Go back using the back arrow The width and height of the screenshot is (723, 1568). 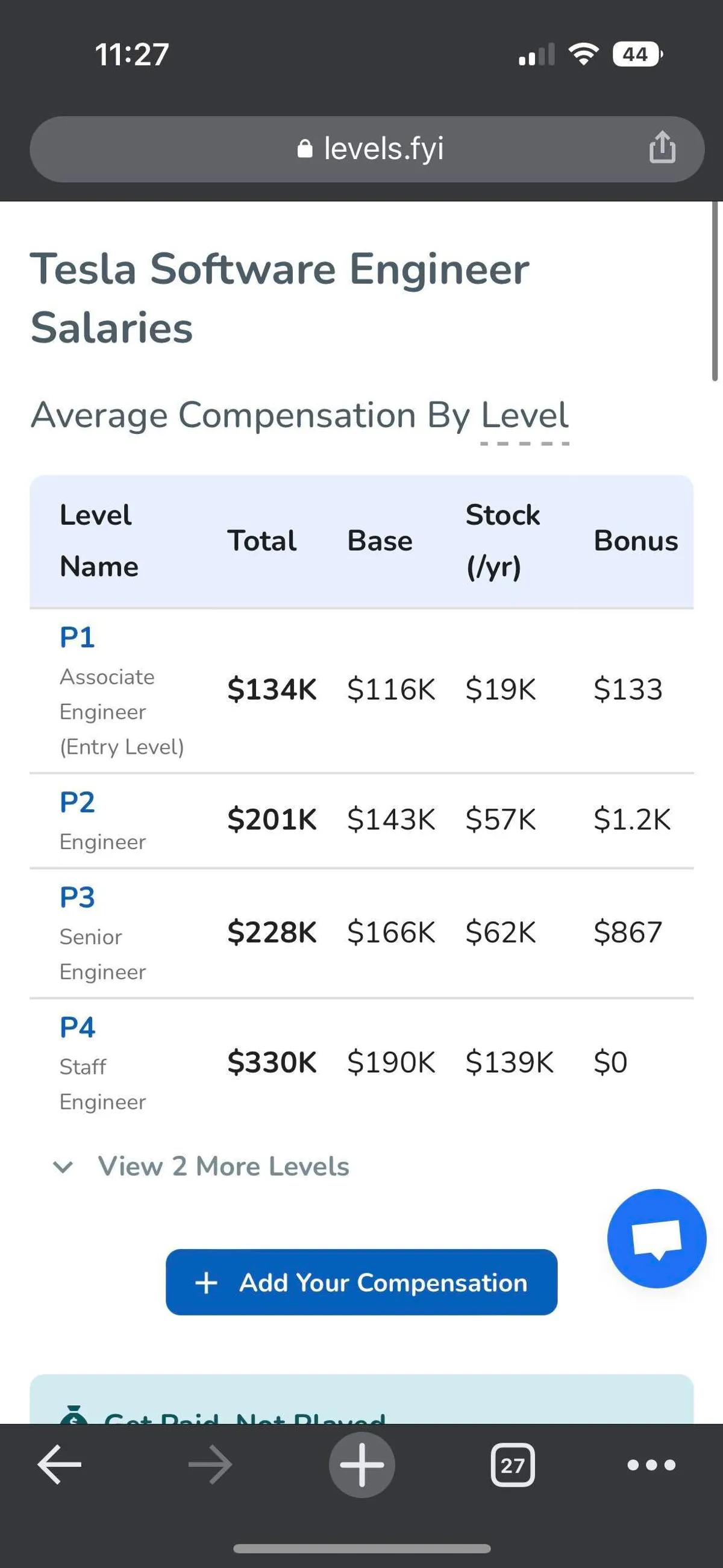click(60, 1464)
